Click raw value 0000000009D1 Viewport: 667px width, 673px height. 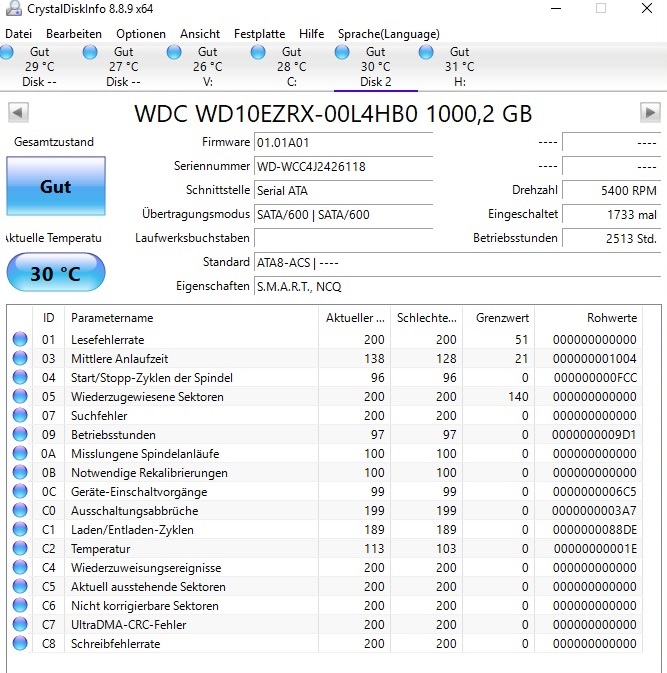pyautogui.click(x=594, y=434)
